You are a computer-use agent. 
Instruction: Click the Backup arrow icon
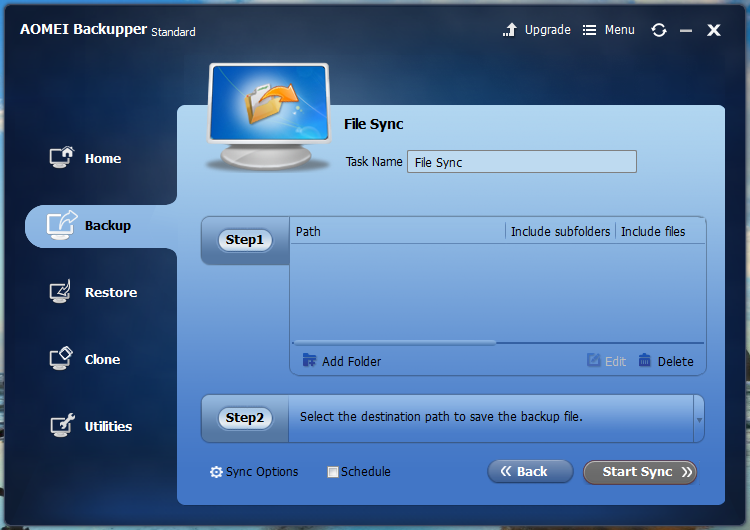tap(62, 225)
